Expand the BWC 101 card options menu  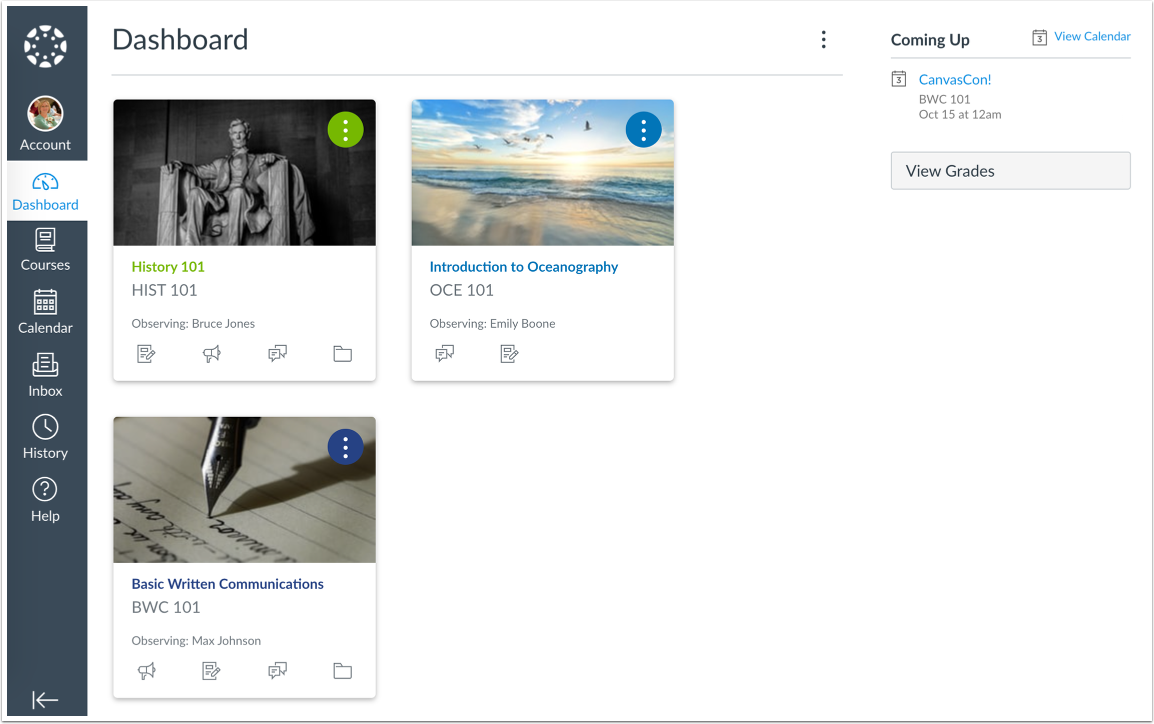pyautogui.click(x=345, y=446)
